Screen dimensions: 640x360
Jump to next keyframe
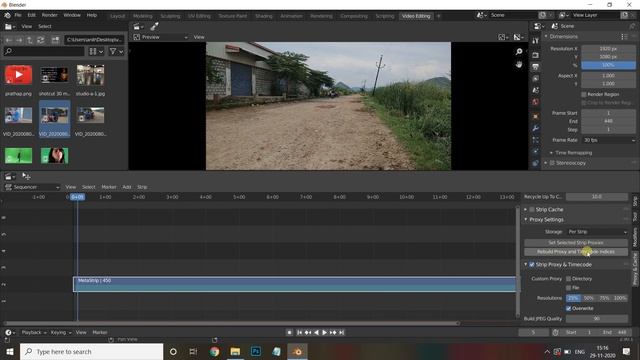point(333,333)
